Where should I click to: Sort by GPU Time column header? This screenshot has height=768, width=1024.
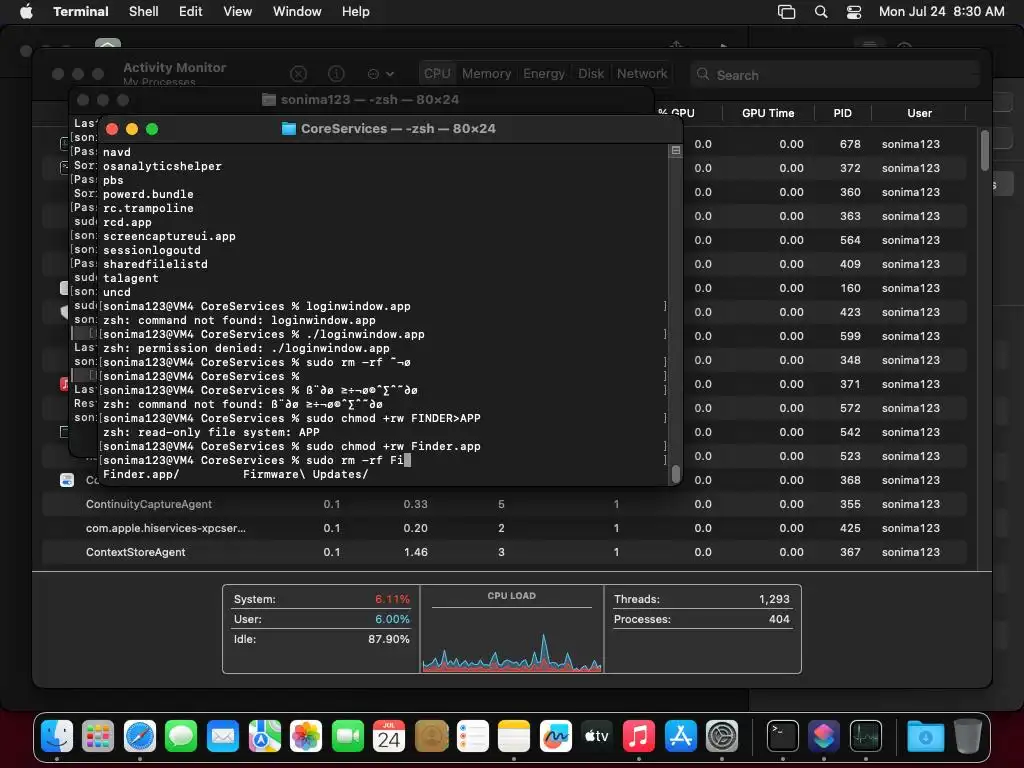[x=768, y=113]
